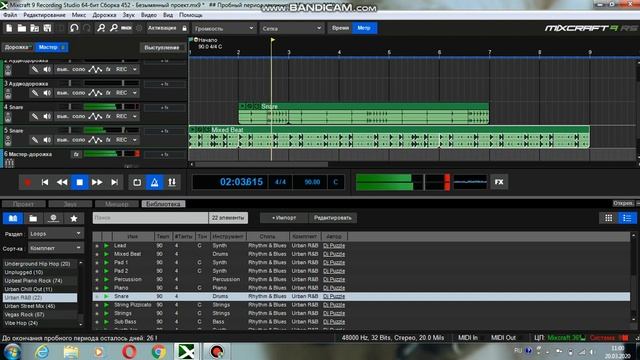Click the Редактировать button in library
The height and width of the screenshot is (360, 640).
click(x=333, y=218)
